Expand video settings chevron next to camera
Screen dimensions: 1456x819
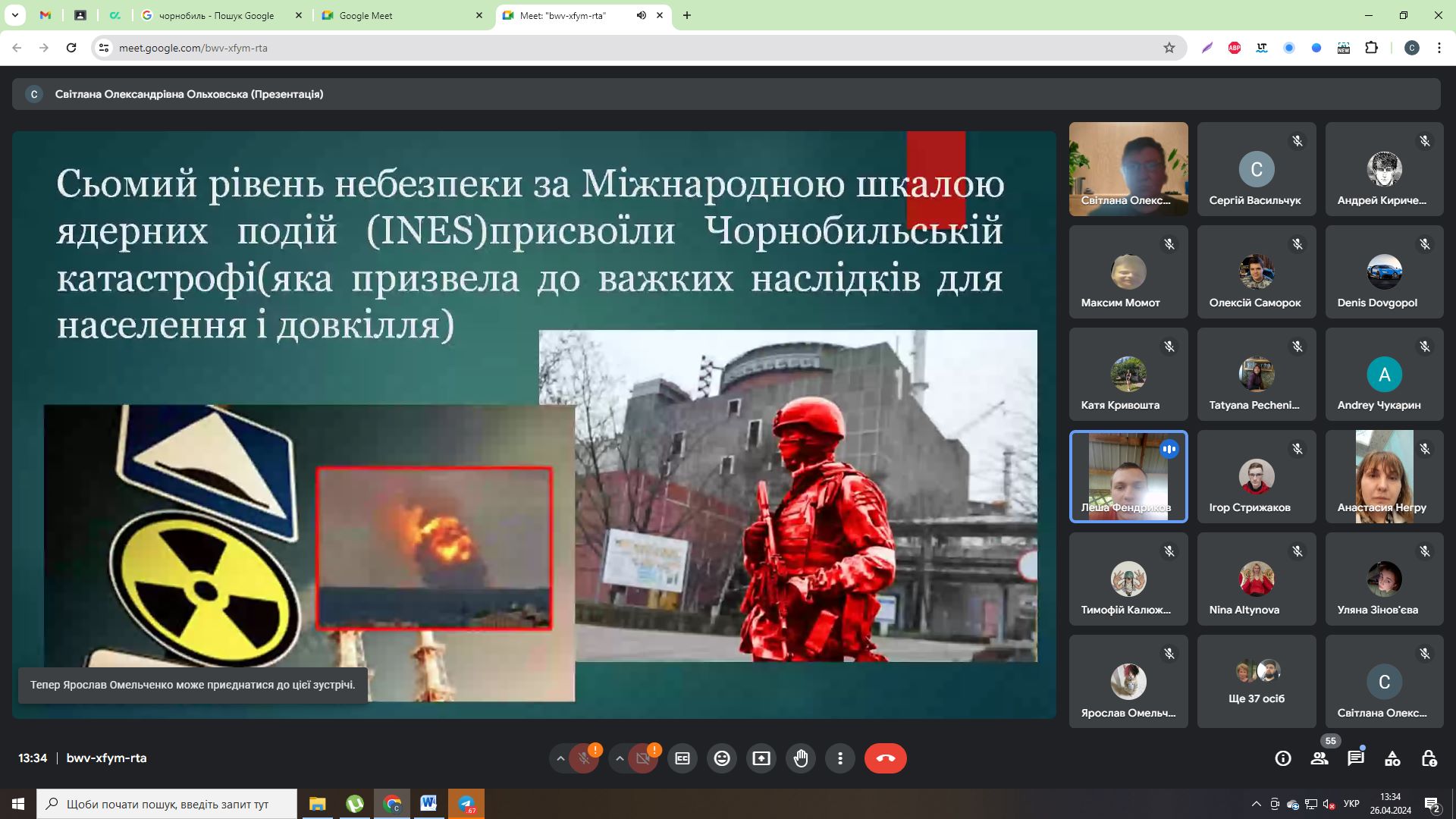click(x=620, y=758)
